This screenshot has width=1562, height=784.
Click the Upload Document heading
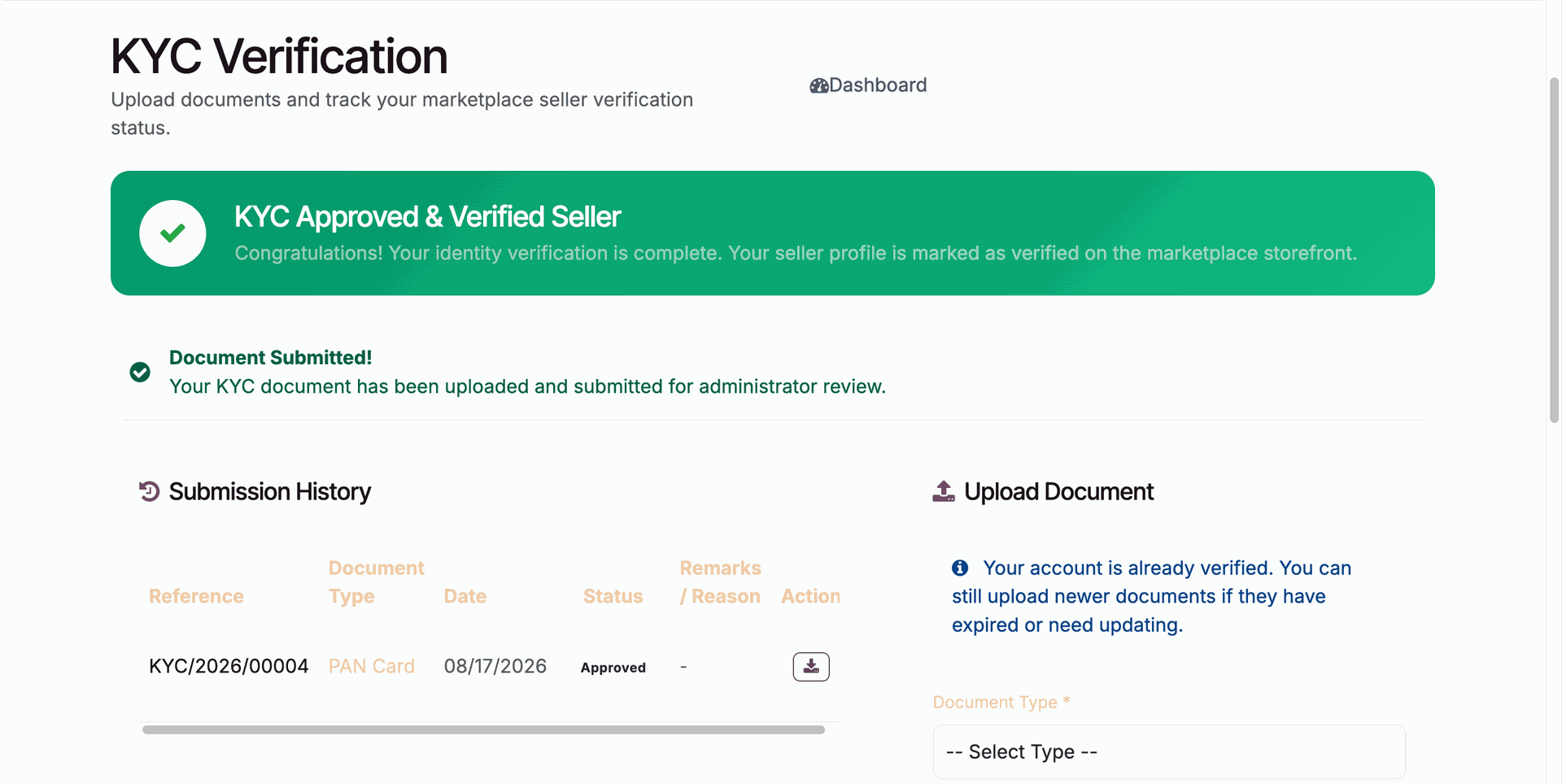pyautogui.click(x=1058, y=491)
